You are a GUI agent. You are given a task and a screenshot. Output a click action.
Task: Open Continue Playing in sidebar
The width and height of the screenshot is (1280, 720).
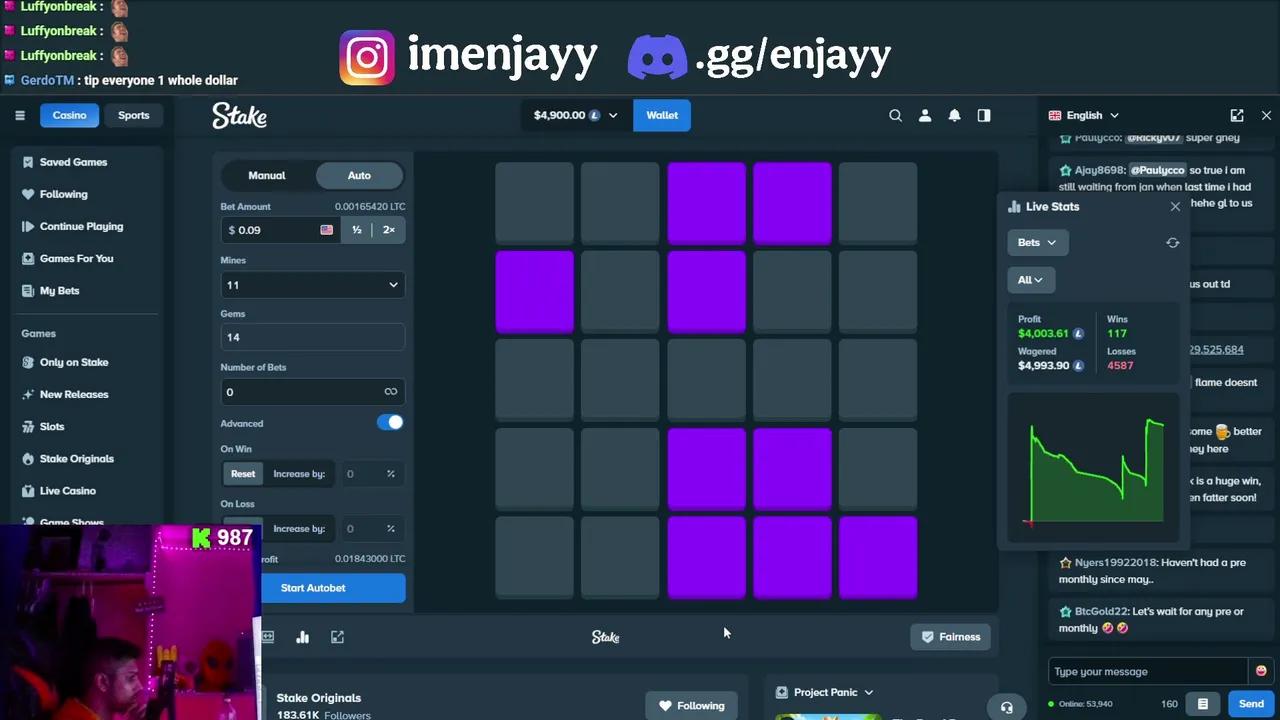click(x=85, y=226)
